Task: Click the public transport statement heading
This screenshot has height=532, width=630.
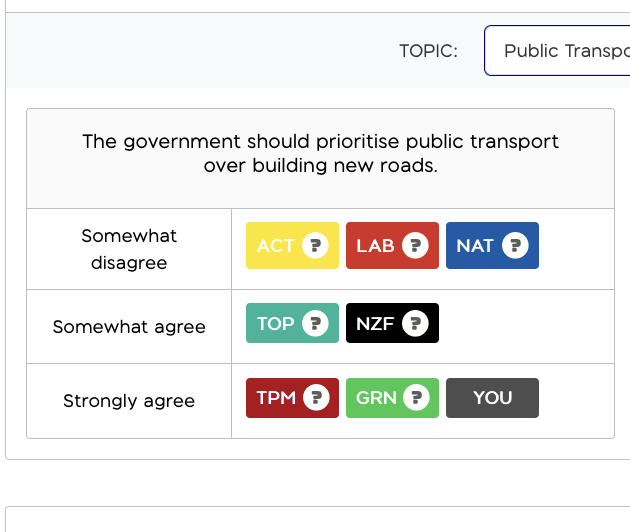Action: point(321,153)
